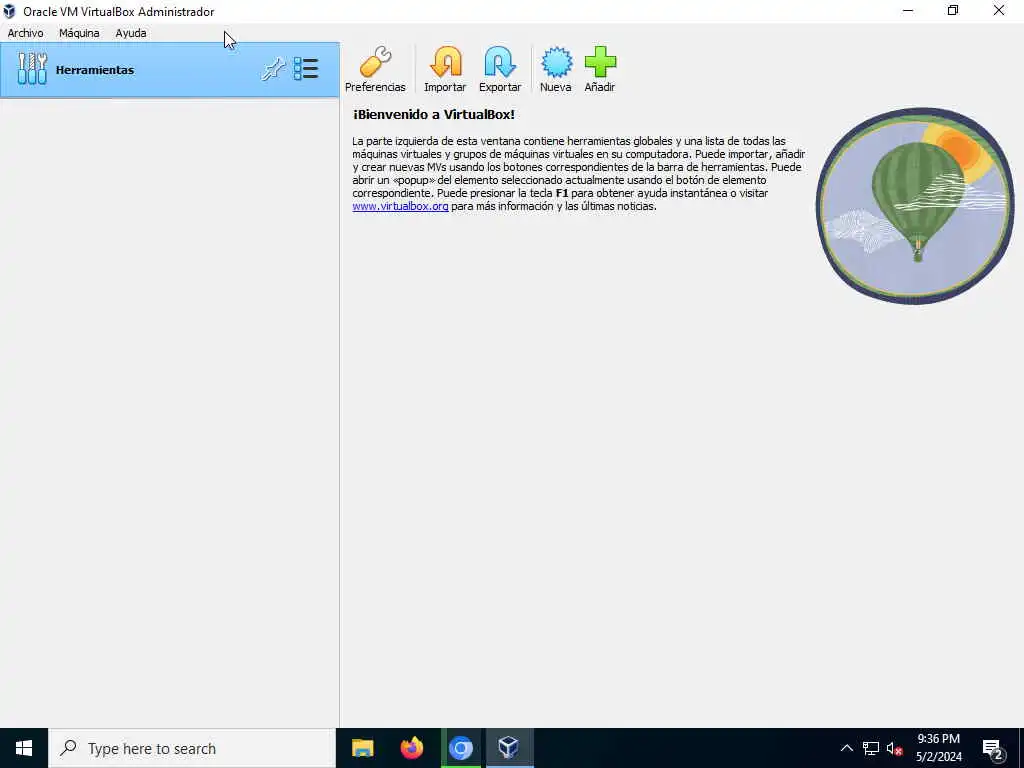Click the ¡Bienvenido a VirtualBox! heading

(434, 114)
